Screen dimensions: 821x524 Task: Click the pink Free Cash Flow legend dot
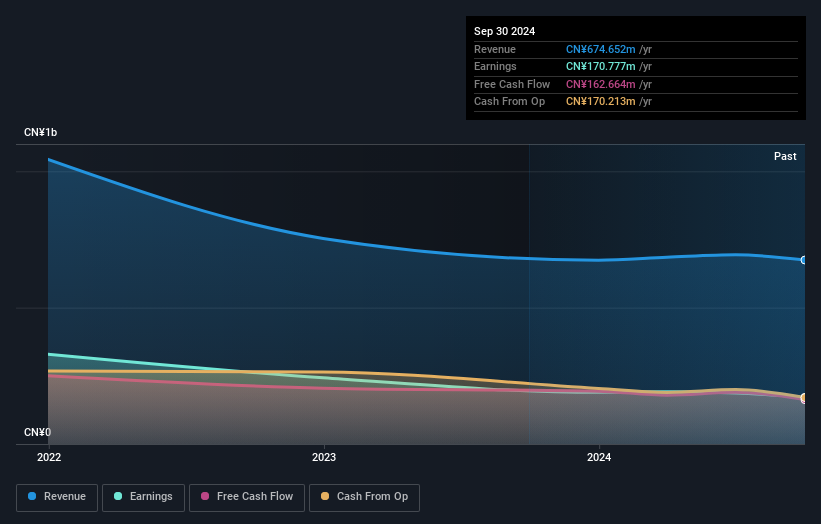205,496
